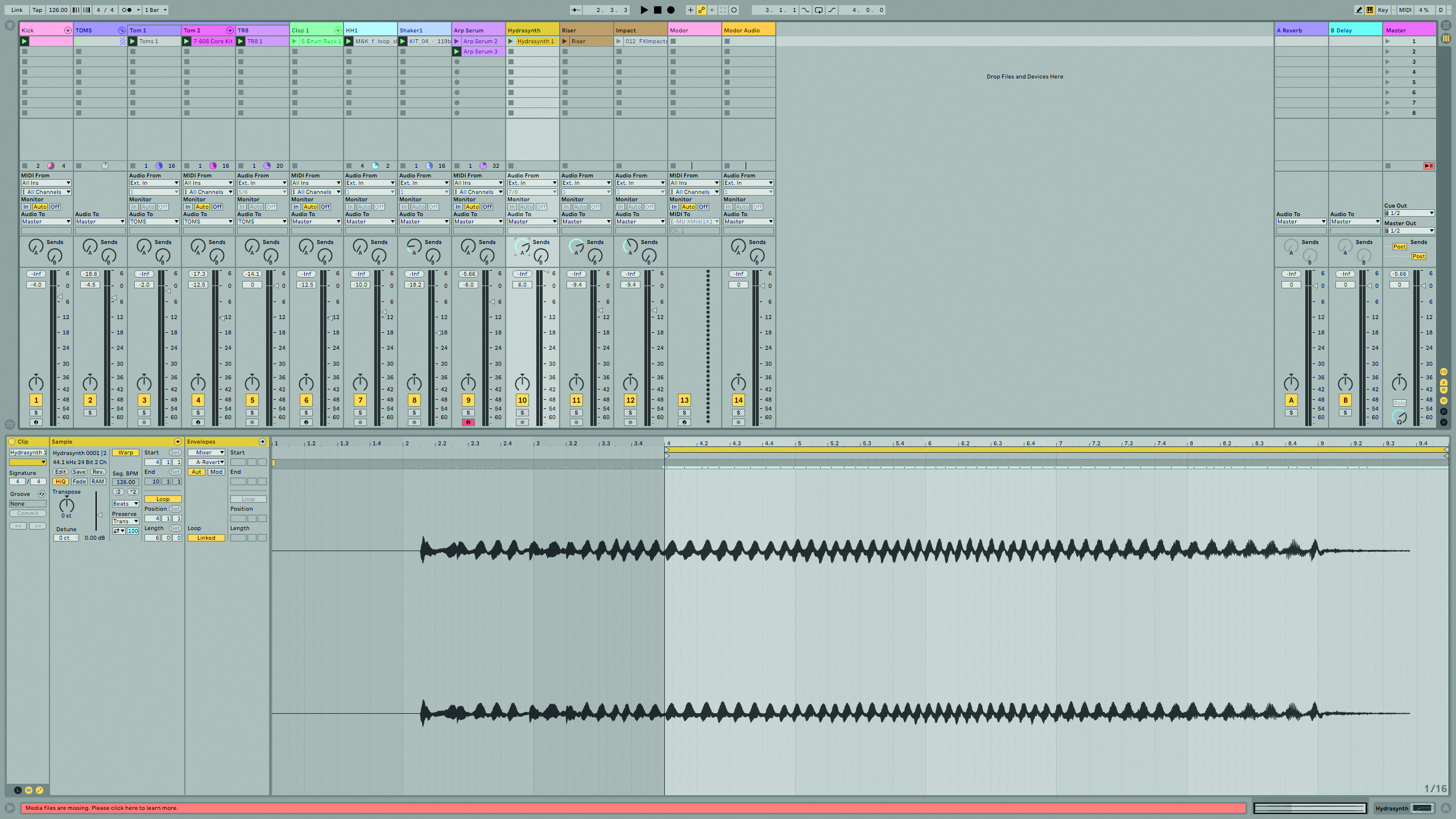
Task: Solo track 6 Clap 1
Action: click(x=306, y=412)
